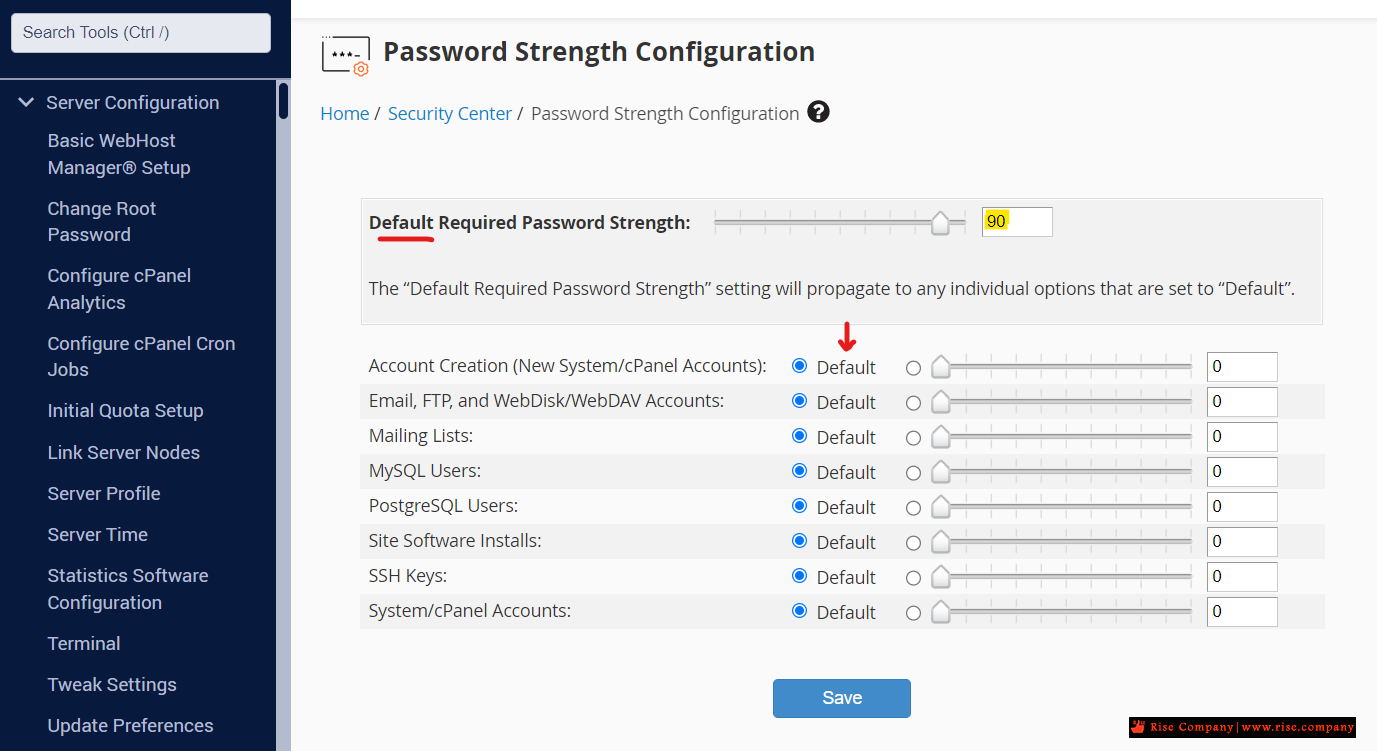Click the default strength value field showing 90
Screen dimensions: 1377x751
coord(1017,222)
